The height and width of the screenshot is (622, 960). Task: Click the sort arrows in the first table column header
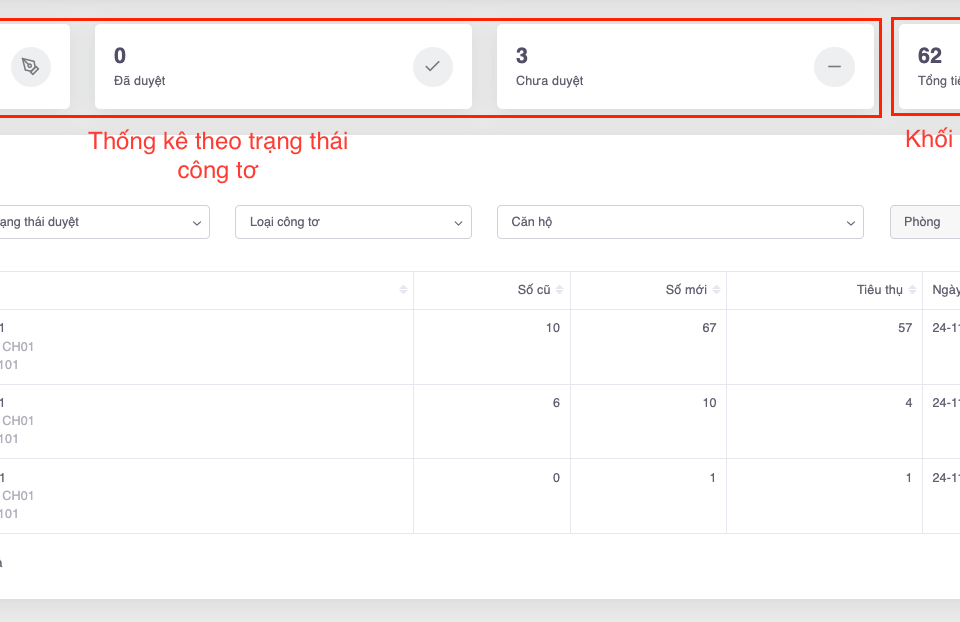pyautogui.click(x=403, y=290)
